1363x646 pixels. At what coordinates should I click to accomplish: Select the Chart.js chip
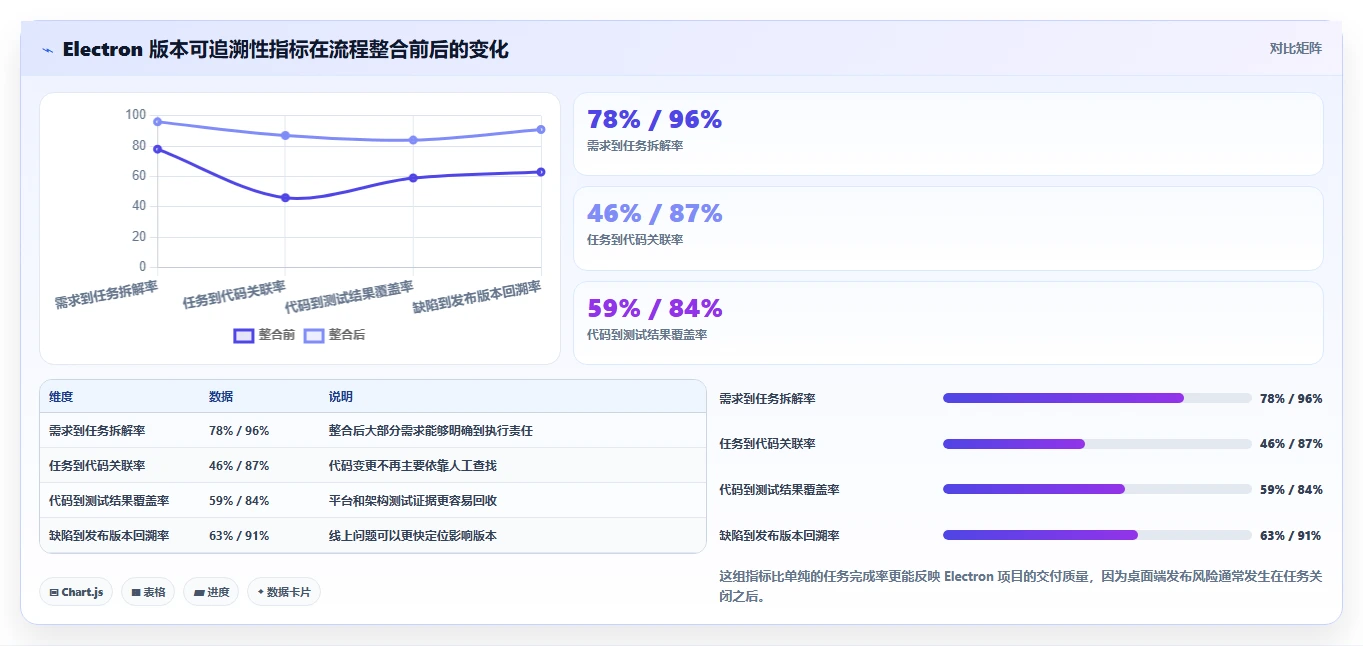(76, 592)
